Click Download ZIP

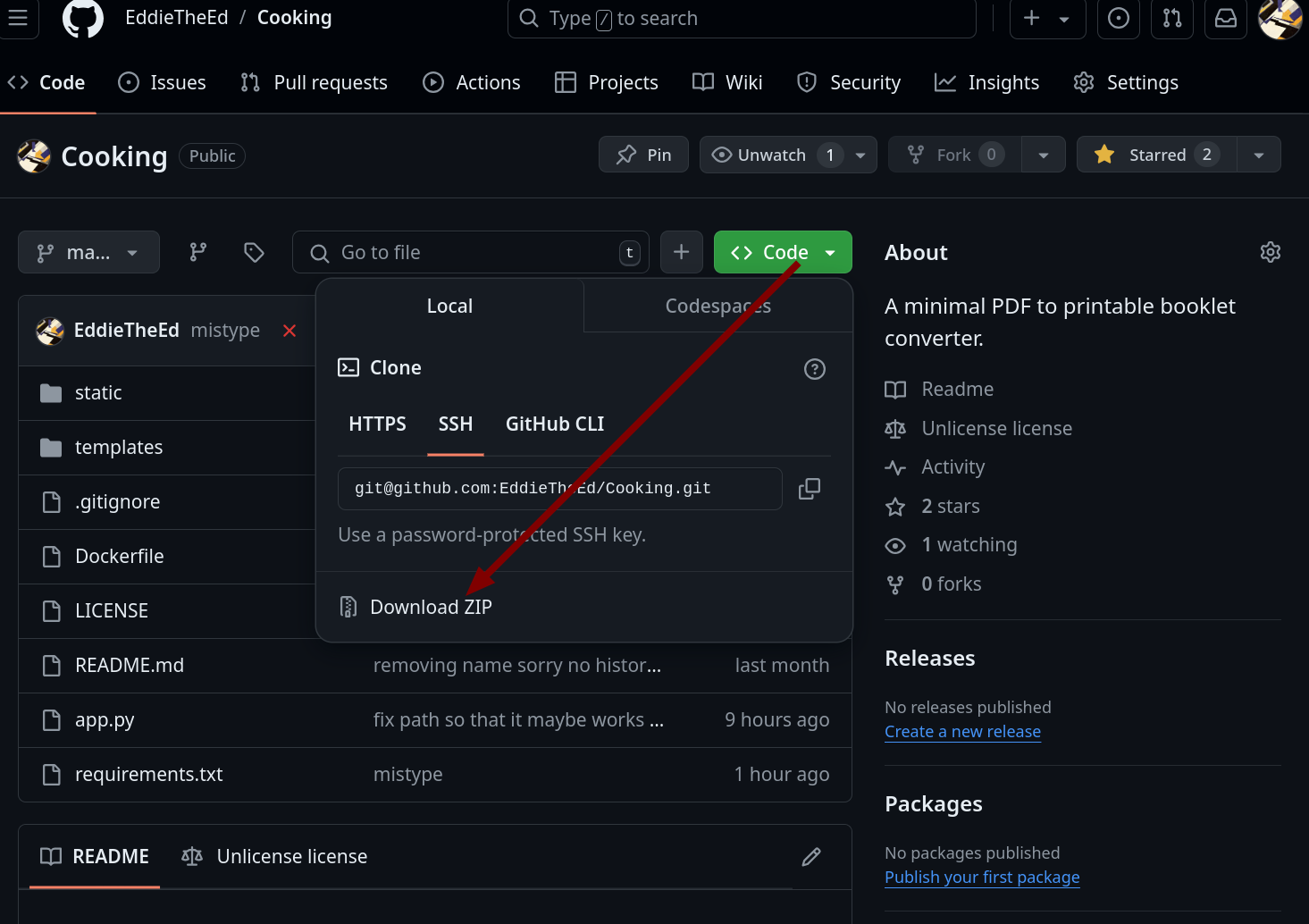[431, 607]
